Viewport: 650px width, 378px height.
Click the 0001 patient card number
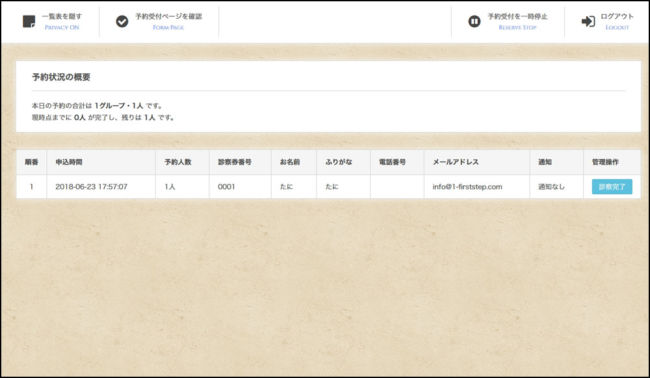point(226,187)
